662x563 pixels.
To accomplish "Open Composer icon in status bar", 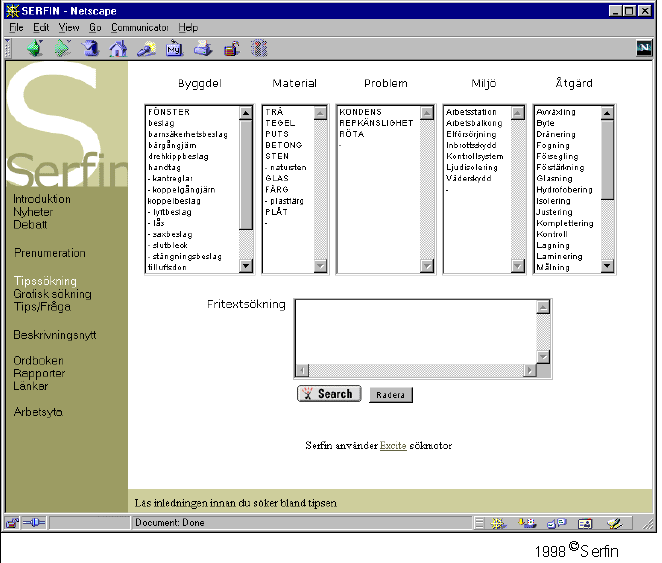I will (x=614, y=523).
